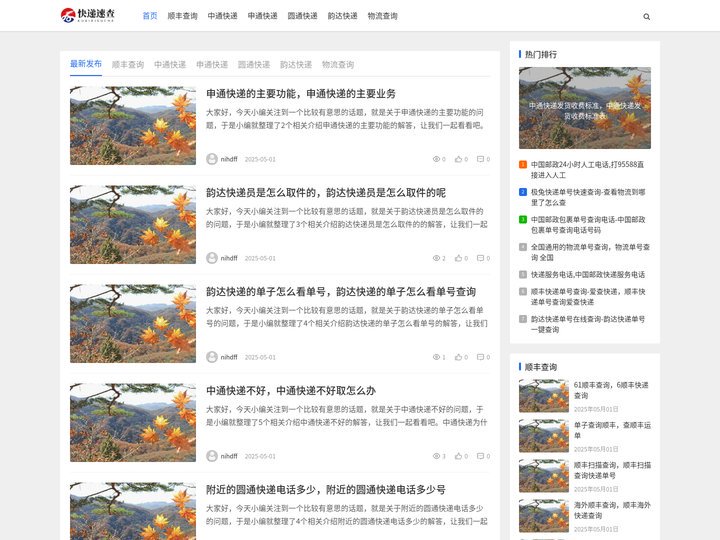
Task: Open 中通快递 in top navigation bar
Action: pyautogui.click(x=222, y=16)
